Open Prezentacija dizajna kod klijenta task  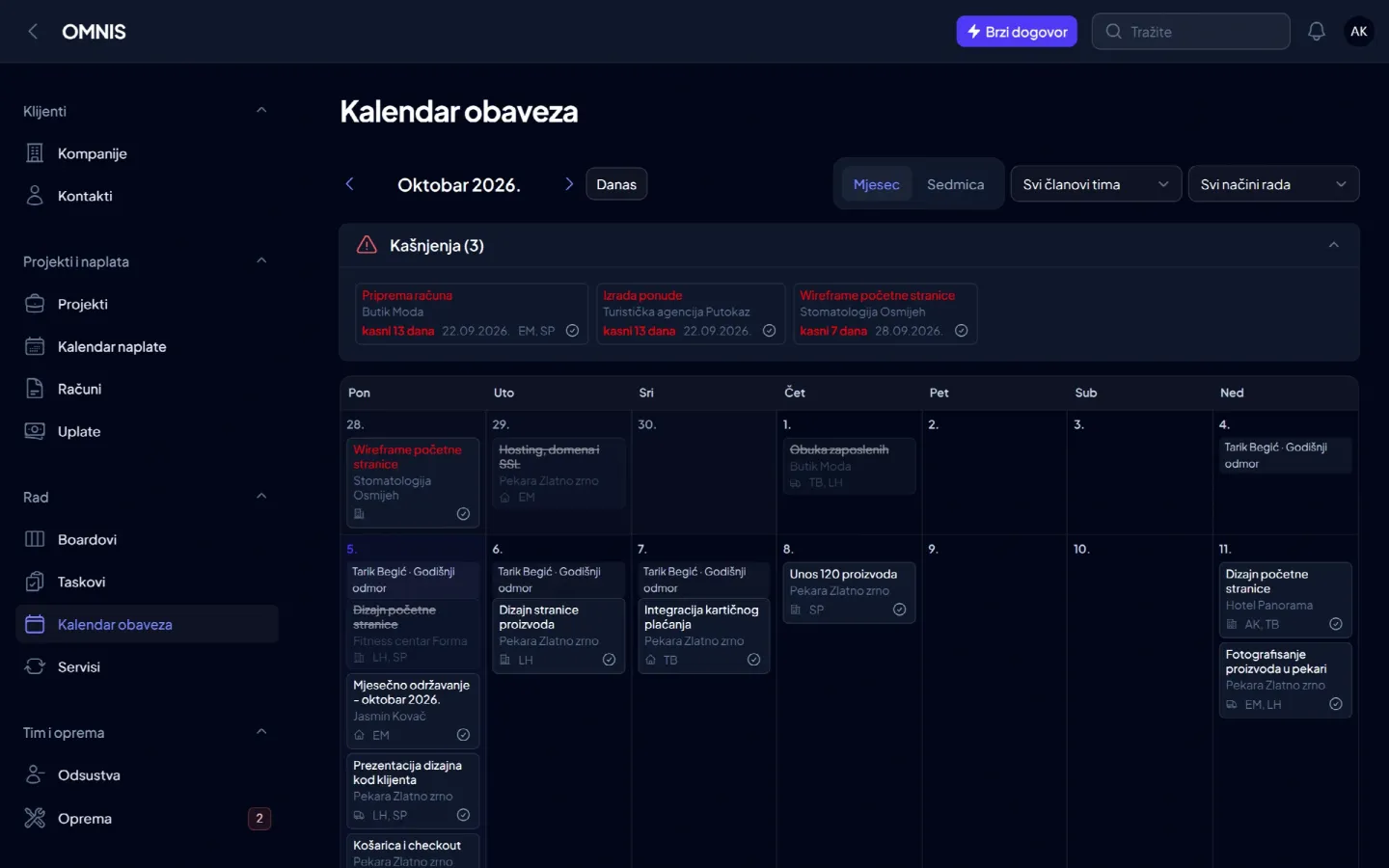click(x=413, y=790)
